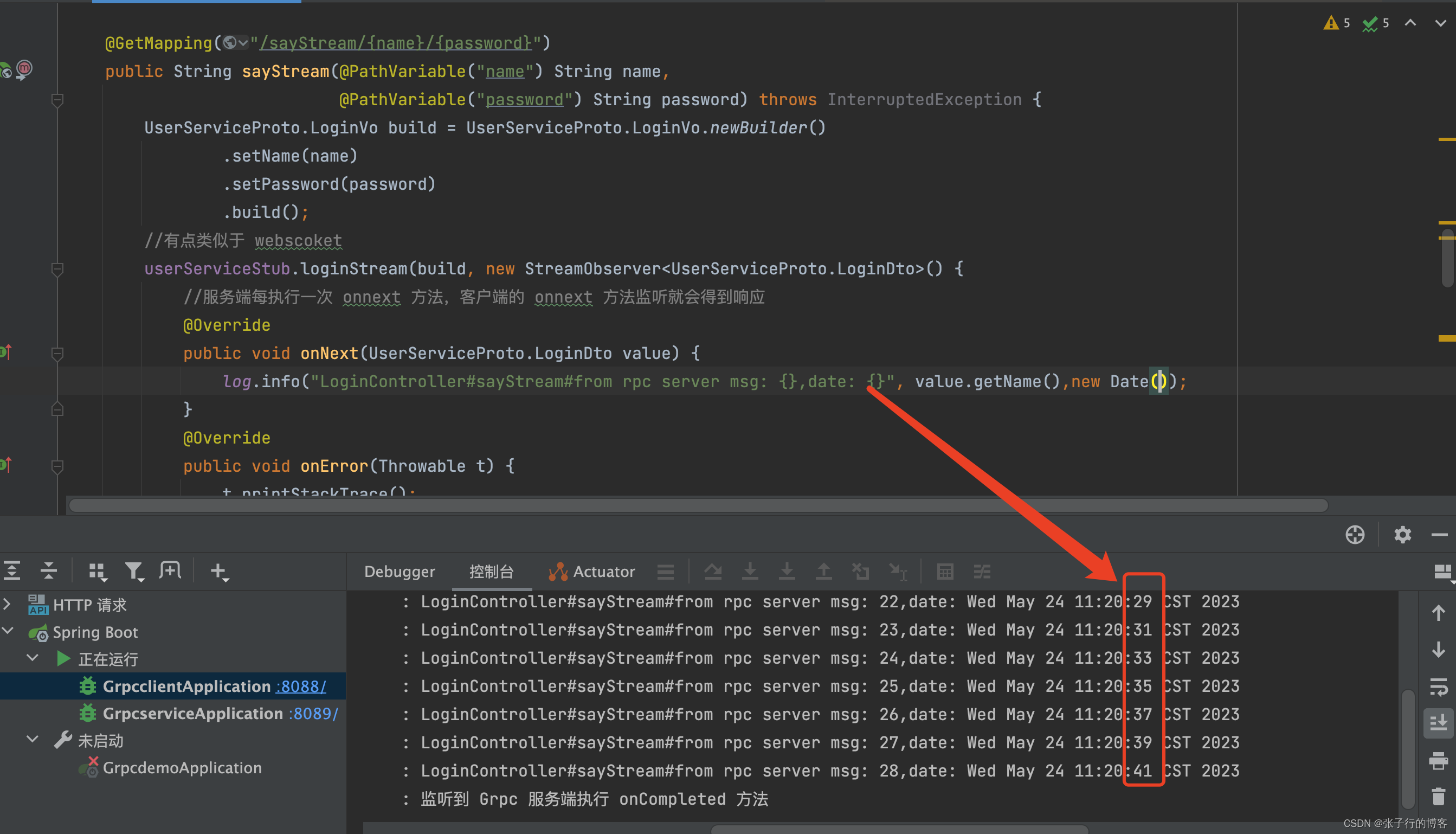Open the Evaluate Expression calculator icon
The height and width of the screenshot is (834, 1456).
[x=945, y=572]
